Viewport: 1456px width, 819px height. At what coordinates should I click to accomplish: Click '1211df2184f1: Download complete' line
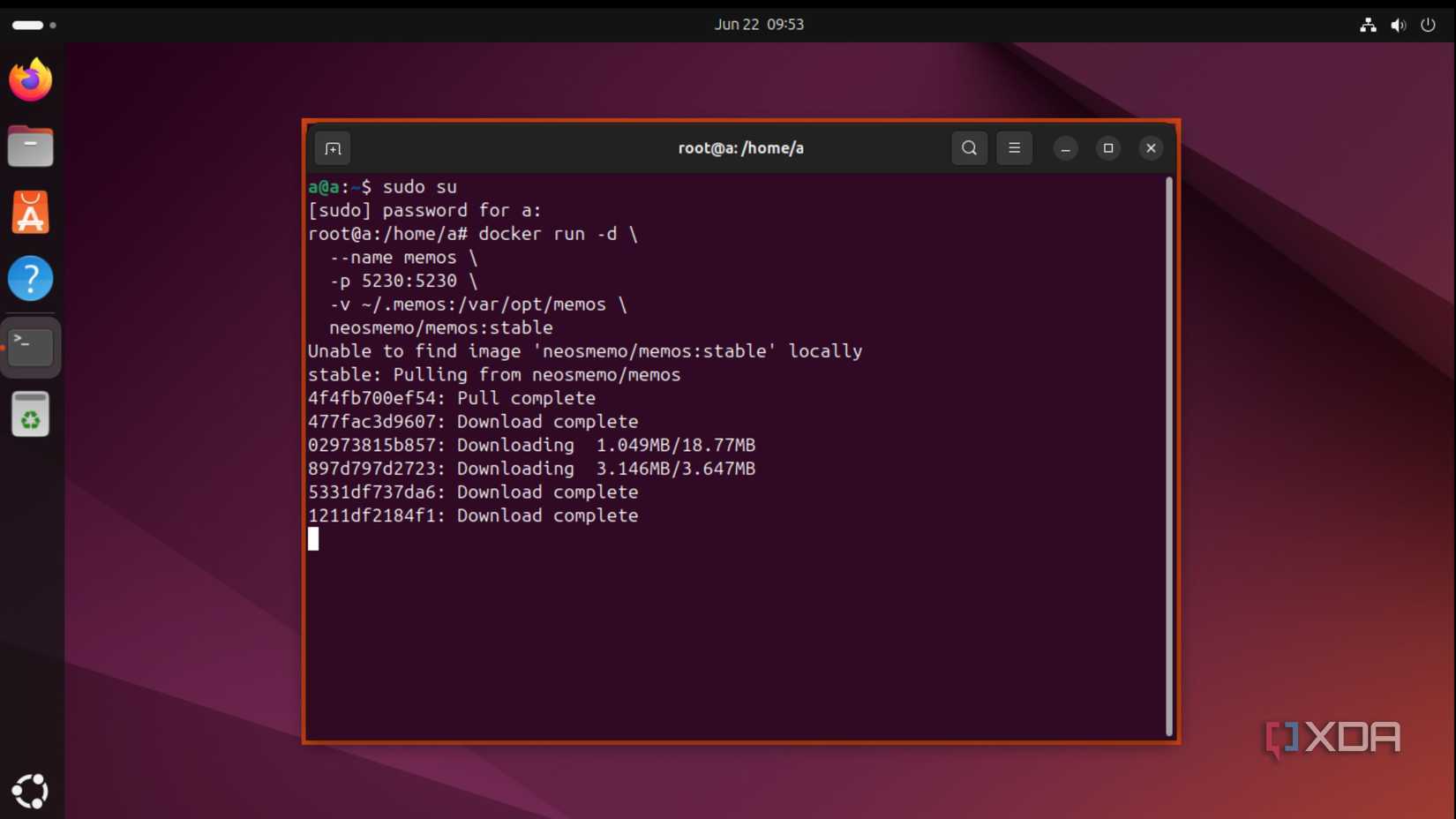tap(473, 515)
